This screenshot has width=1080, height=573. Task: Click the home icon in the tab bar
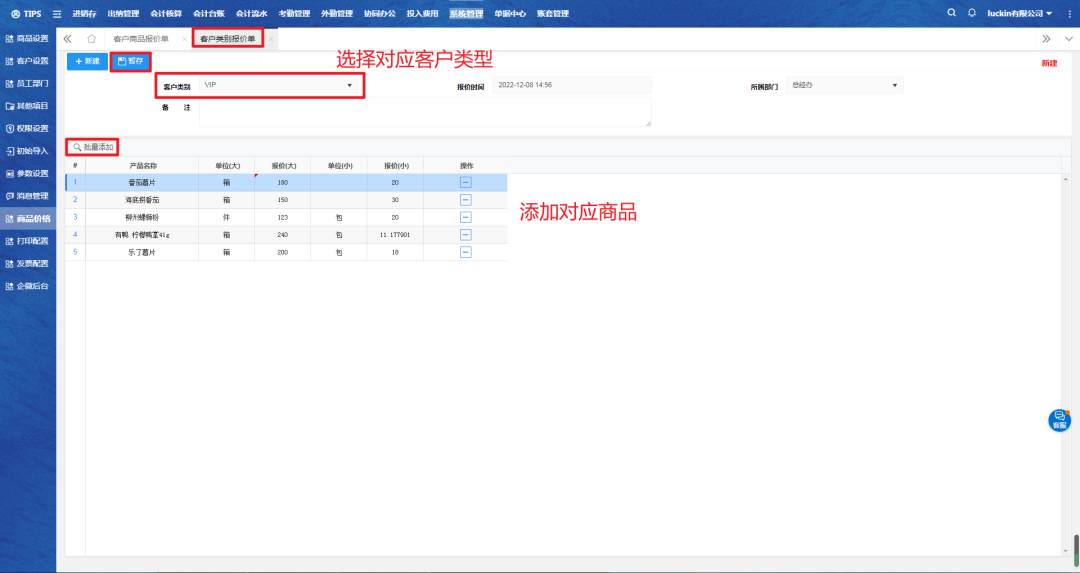(92, 39)
